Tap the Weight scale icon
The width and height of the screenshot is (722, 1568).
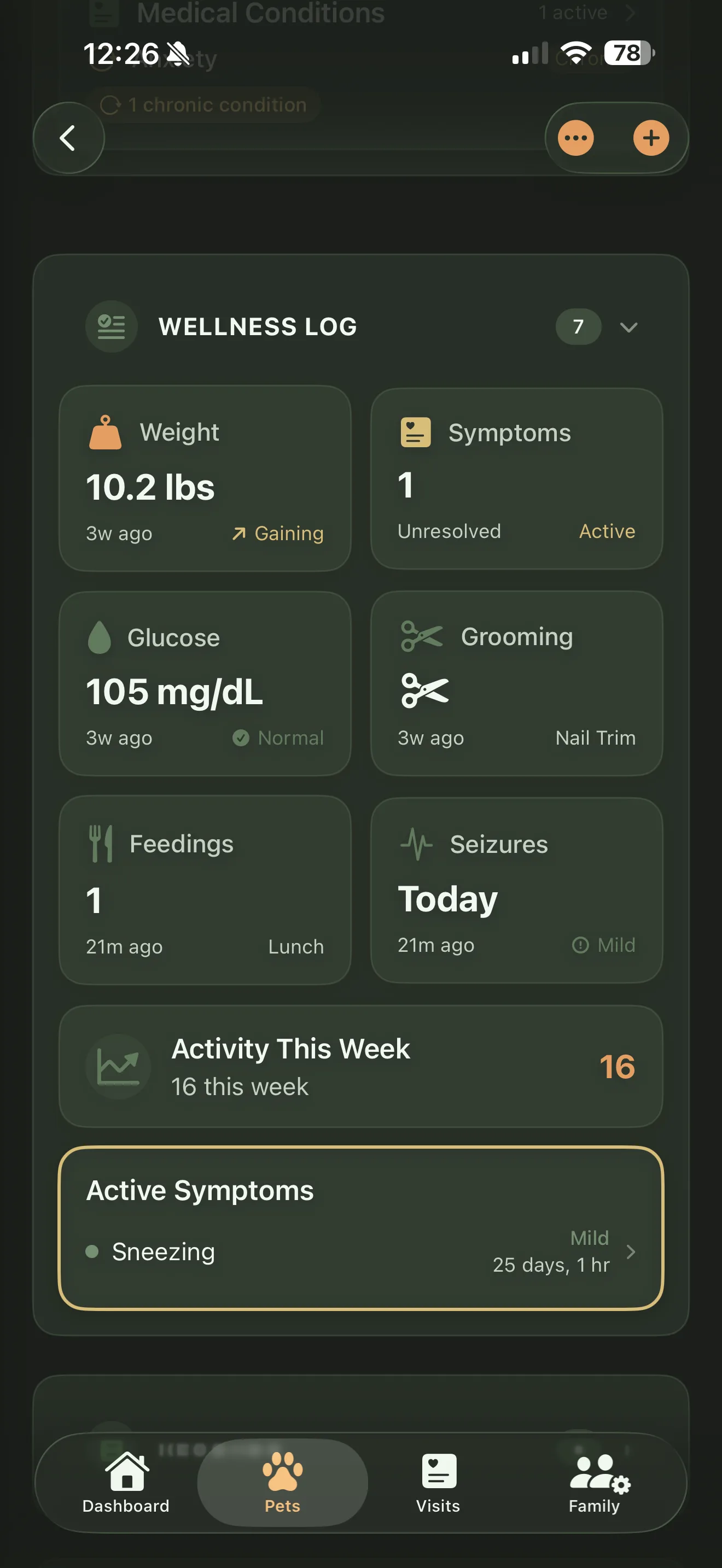click(x=106, y=432)
